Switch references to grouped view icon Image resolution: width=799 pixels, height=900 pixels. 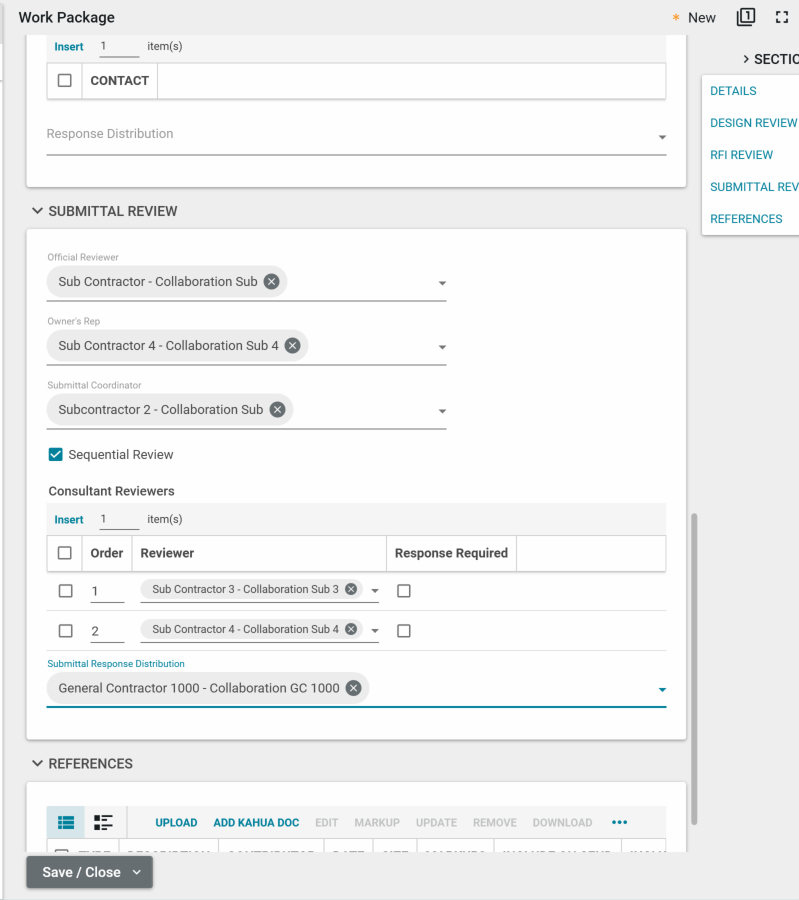103,823
